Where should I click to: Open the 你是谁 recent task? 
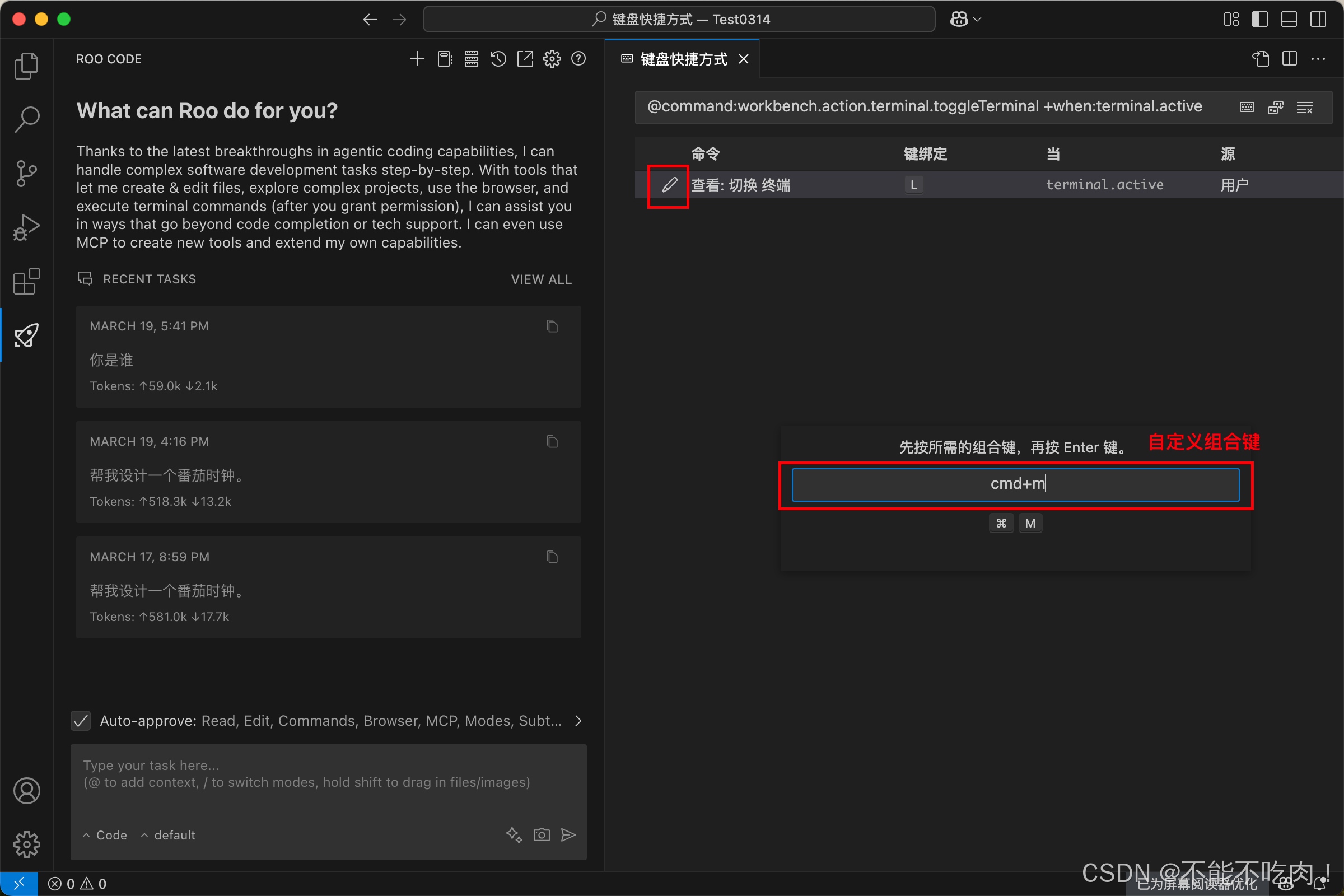(x=328, y=357)
